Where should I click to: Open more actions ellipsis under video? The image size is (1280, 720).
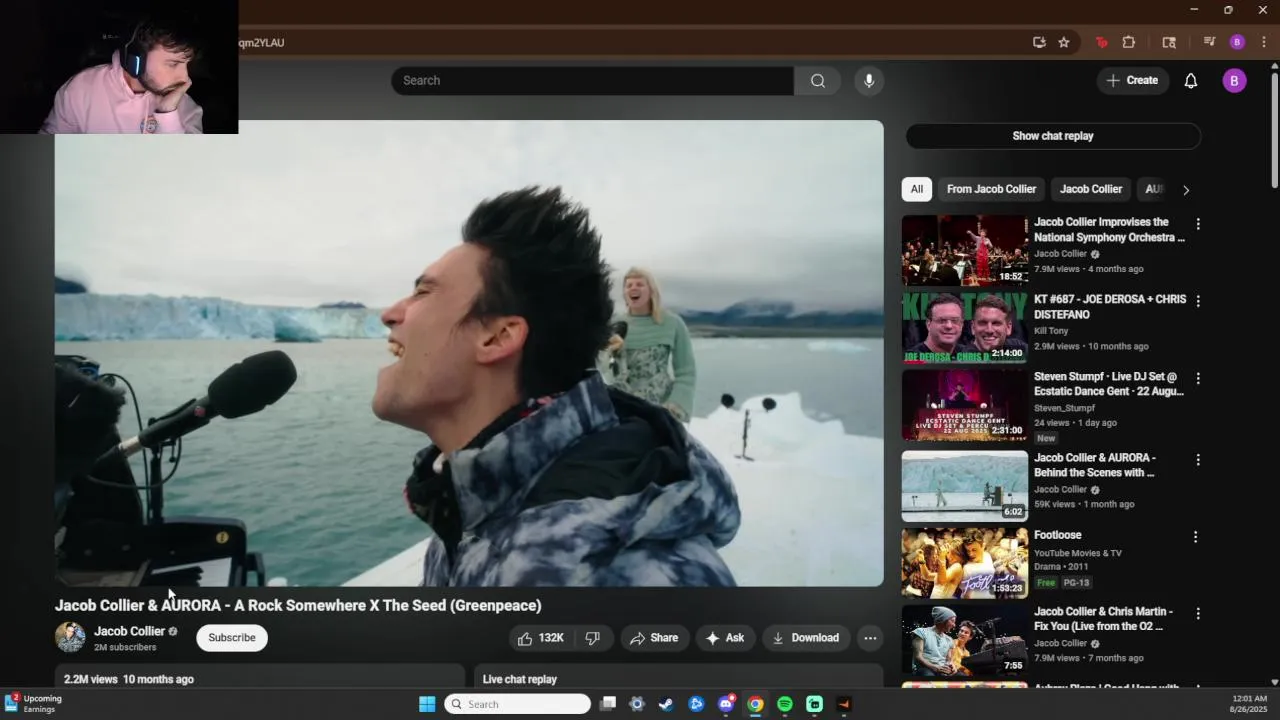click(x=870, y=638)
